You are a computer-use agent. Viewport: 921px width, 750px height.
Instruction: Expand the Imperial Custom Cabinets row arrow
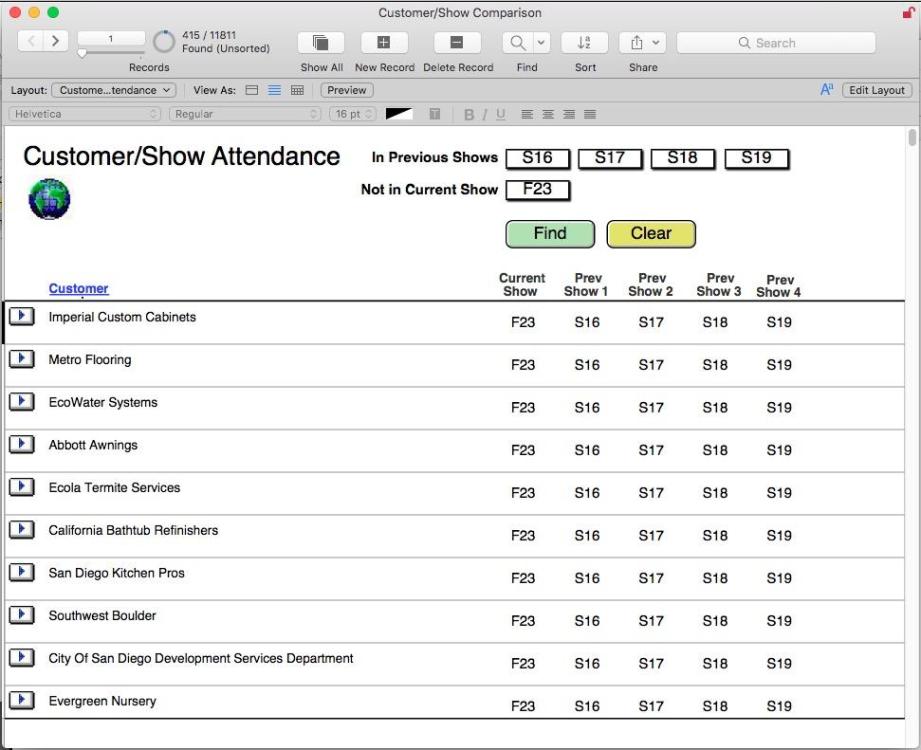tap(21, 314)
